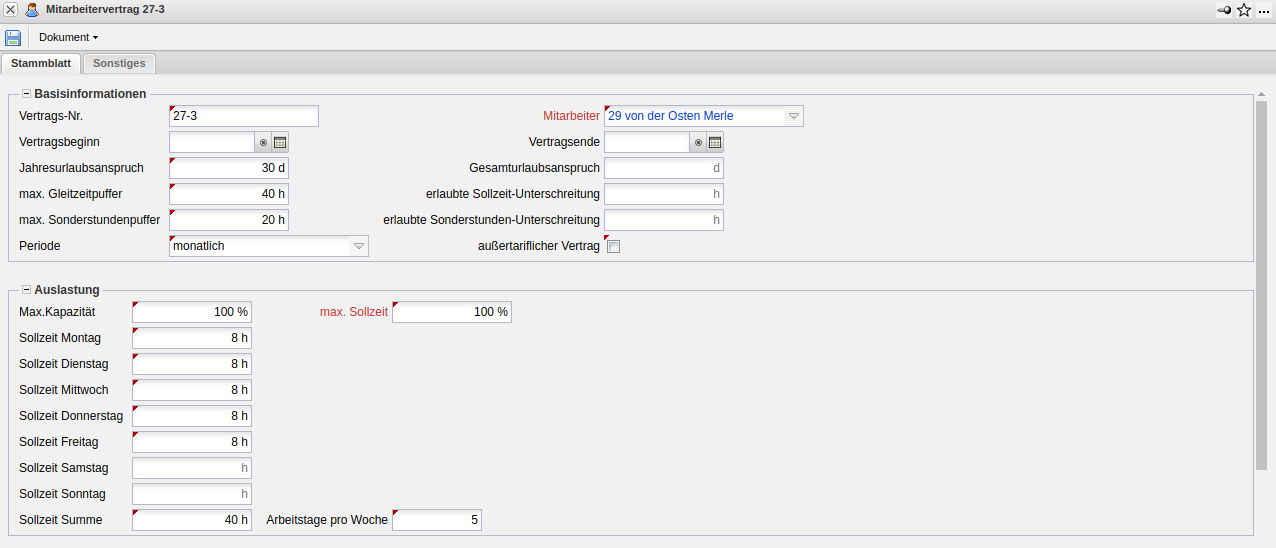Collapse the Basisinformationen section

coord(26,94)
